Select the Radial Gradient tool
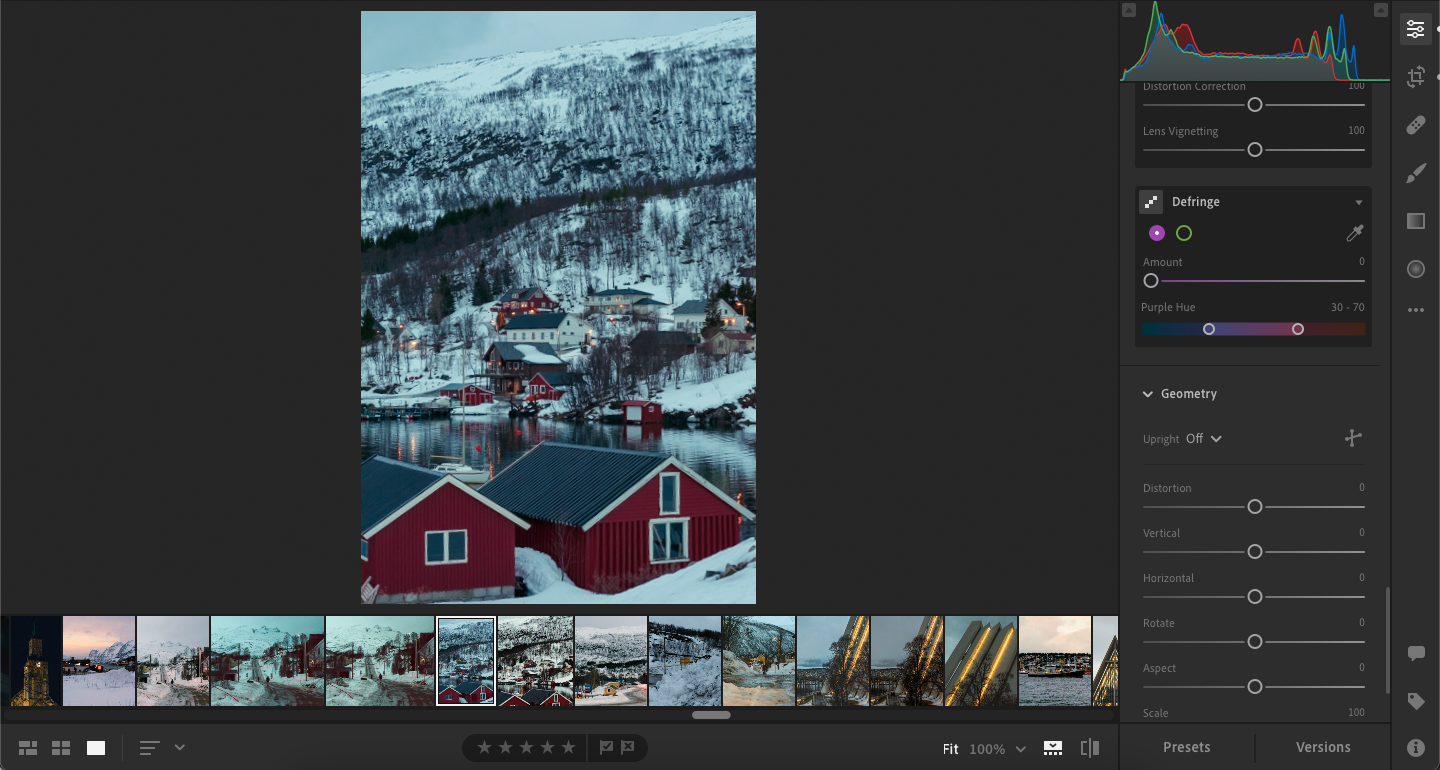This screenshot has width=1440, height=770. point(1415,269)
